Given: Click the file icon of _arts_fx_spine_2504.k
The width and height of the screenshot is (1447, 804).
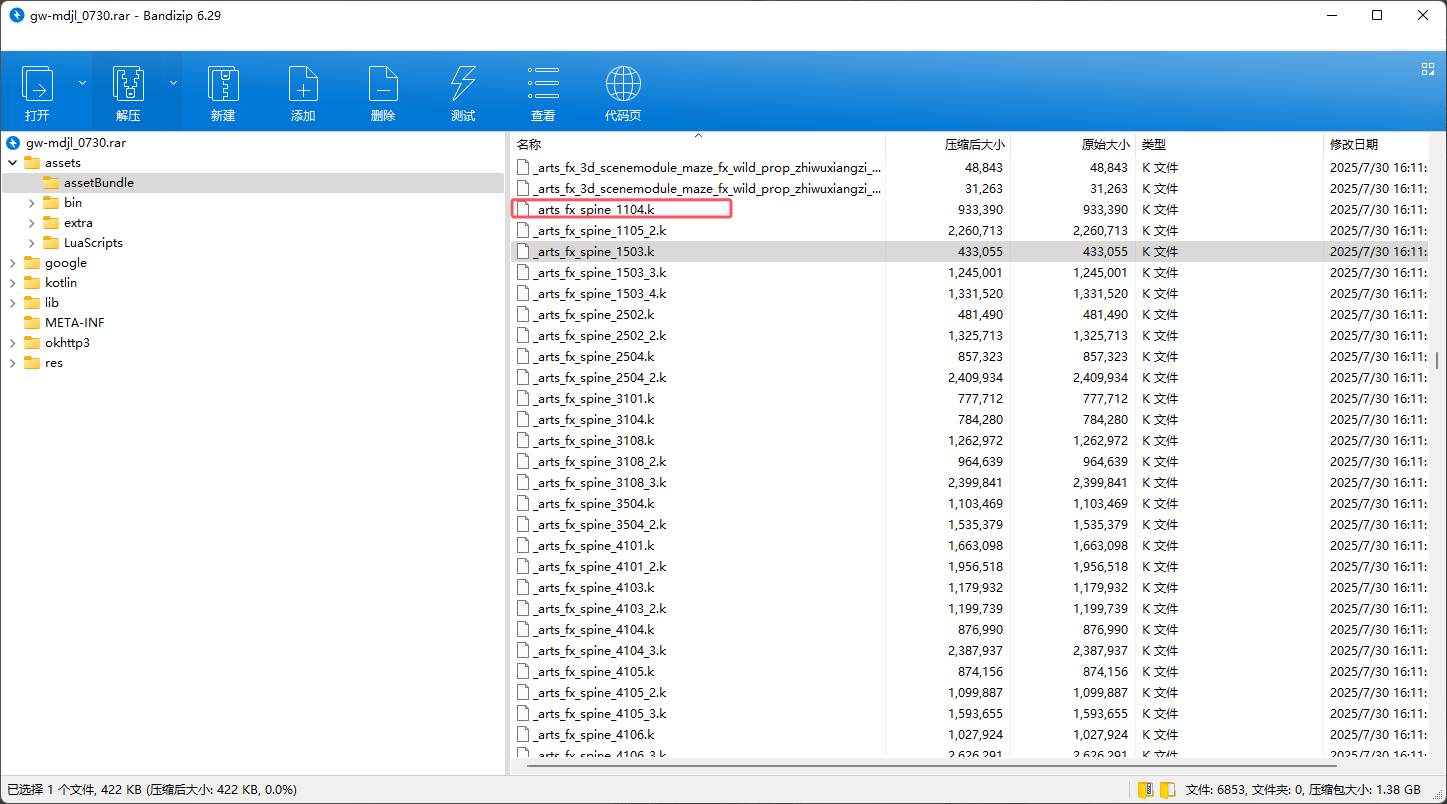Looking at the screenshot, I should click(522, 357).
